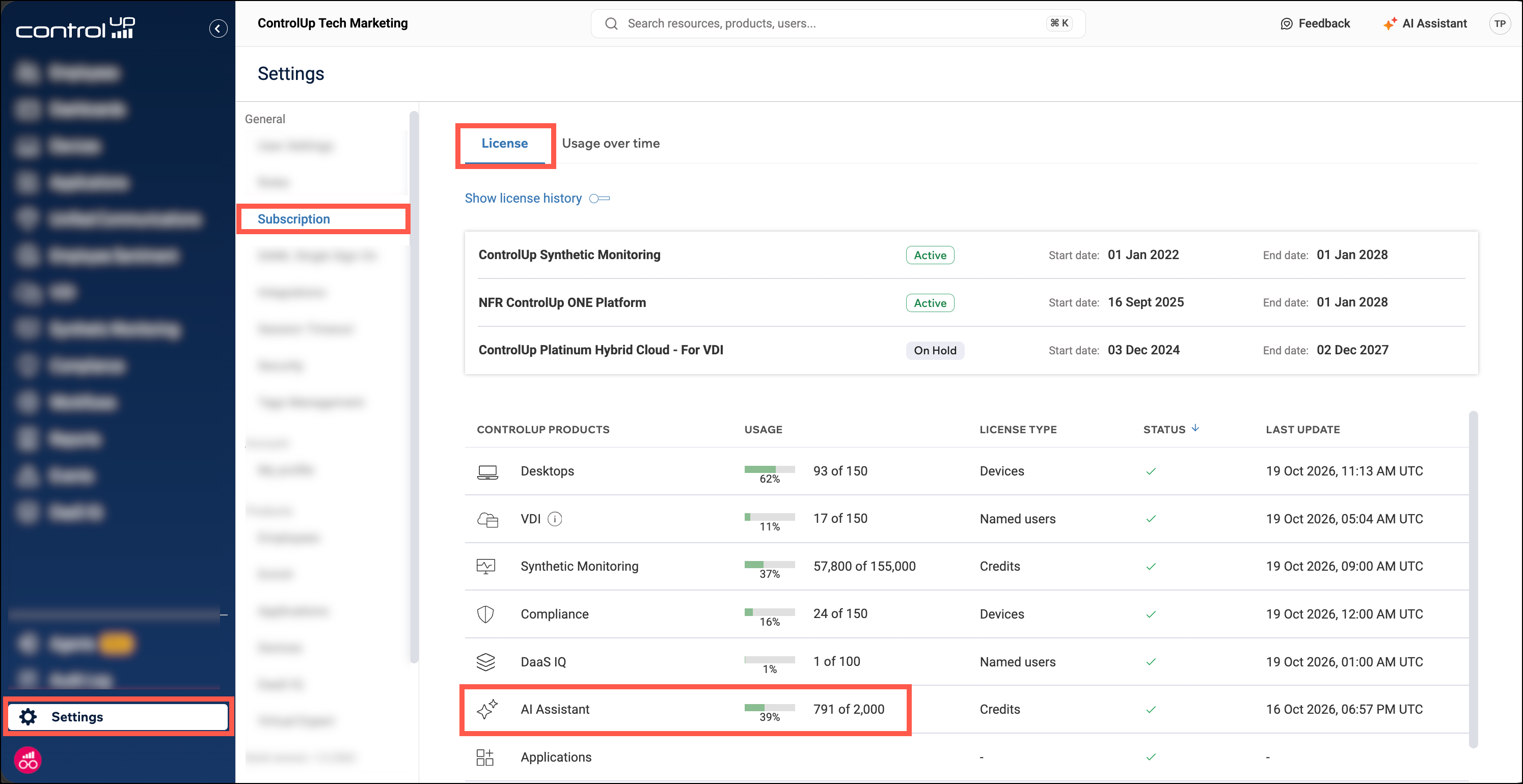1523x784 pixels.
Task: Click the settings menu vertical scrollbar
Action: pyautogui.click(x=414, y=387)
